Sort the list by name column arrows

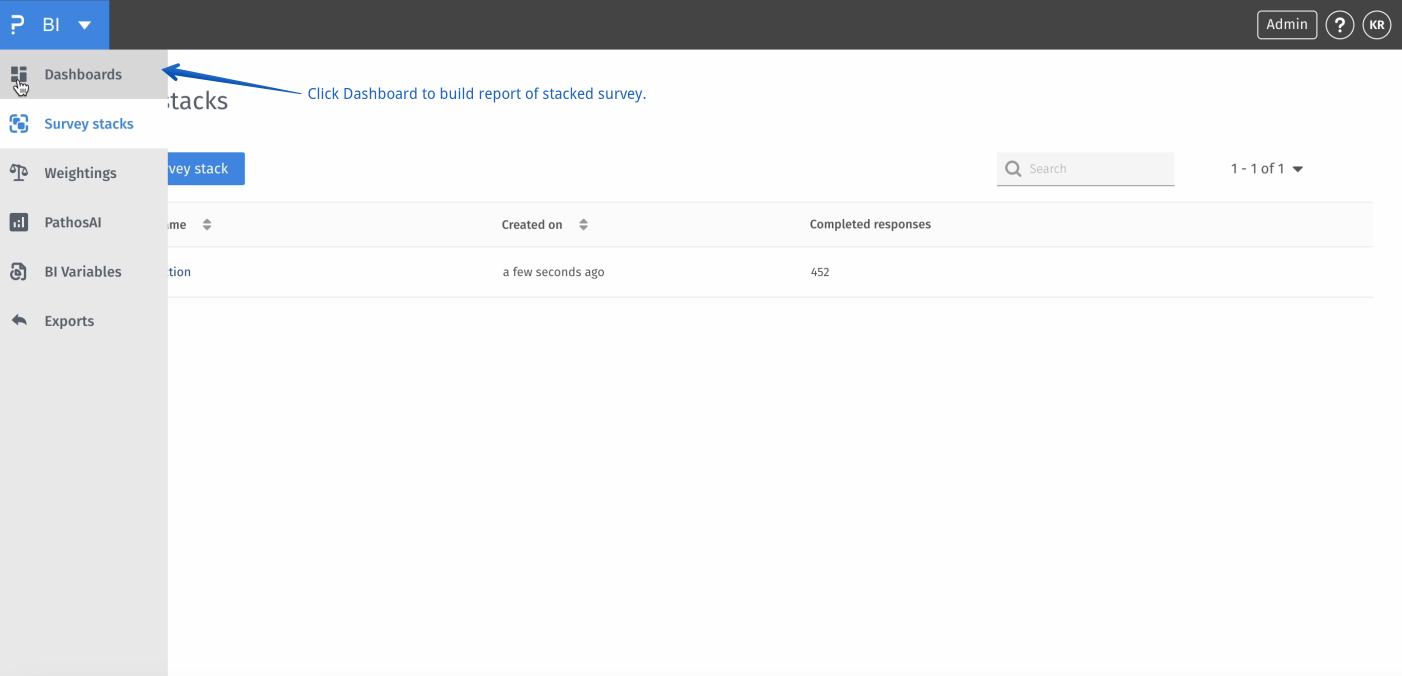pyautogui.click(x=207, y=225)
